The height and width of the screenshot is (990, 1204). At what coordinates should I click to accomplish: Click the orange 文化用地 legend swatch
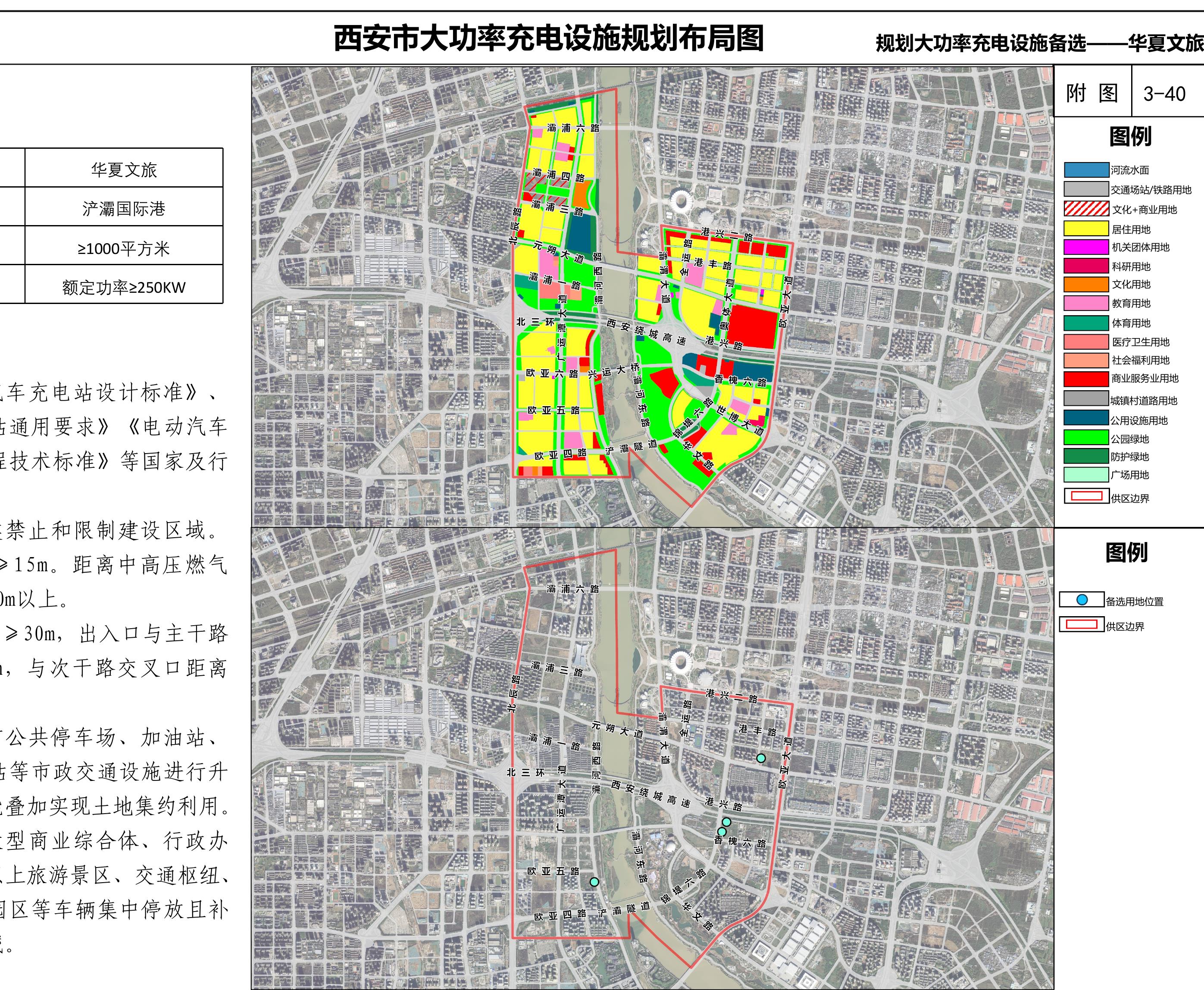1086,284
